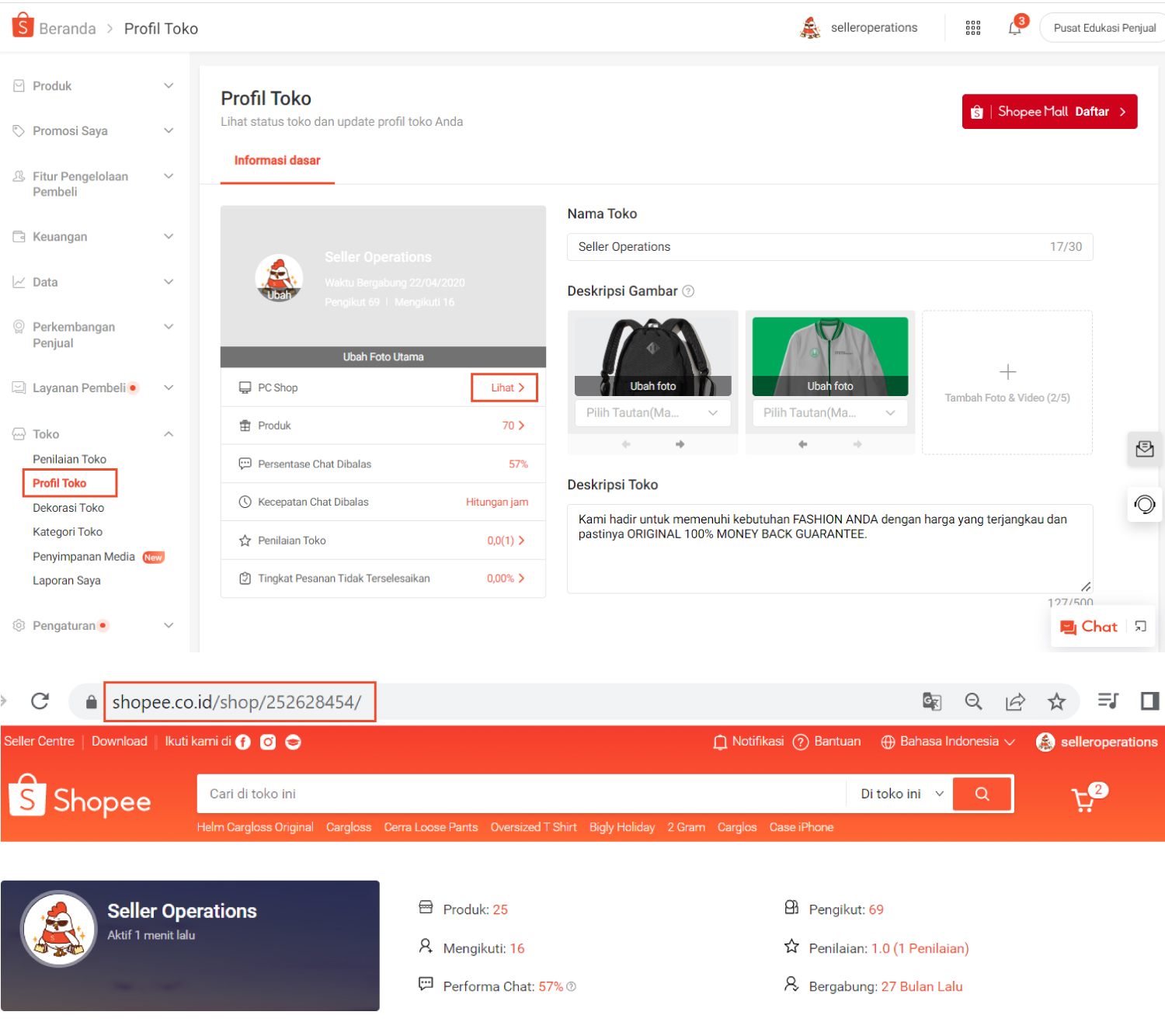Open first Pilih Tautan dropdown
This screenshot has width=1165, height=1036.
click(652, 413)
